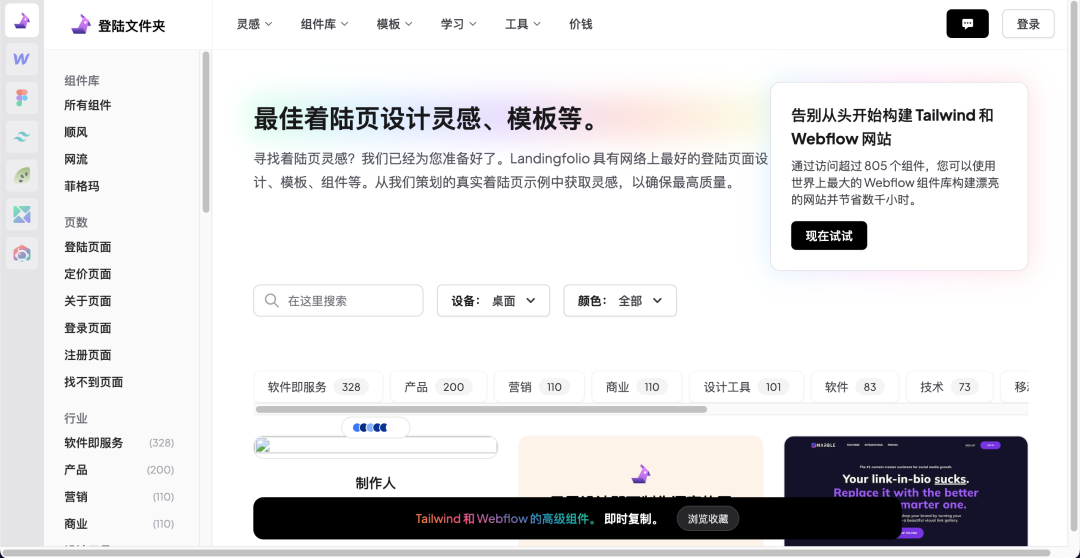
Task: Expand the 灵感 navigation menu
Action: tap(254, 24)
